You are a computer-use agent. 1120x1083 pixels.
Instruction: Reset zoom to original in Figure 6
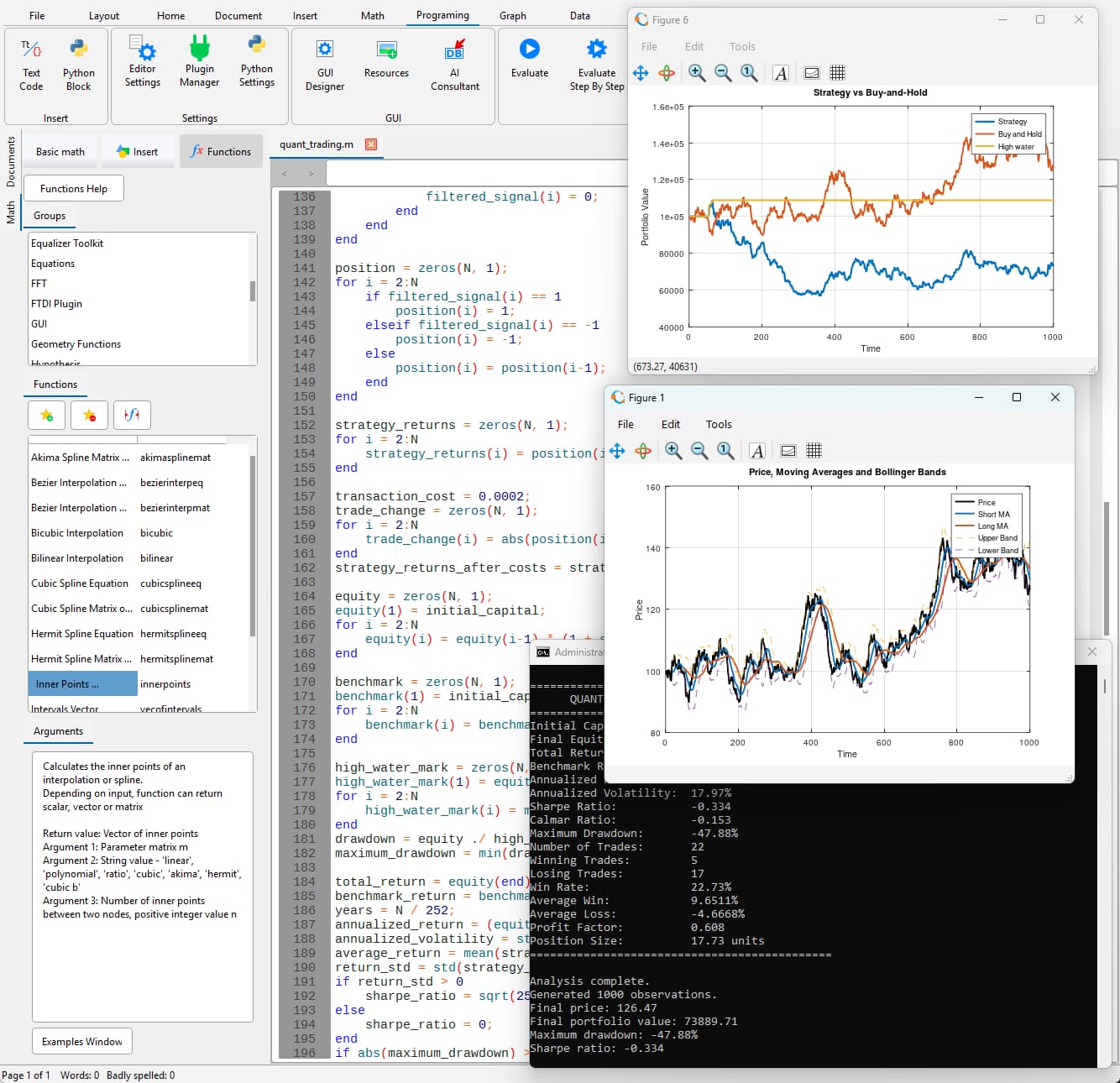(749, 73)
